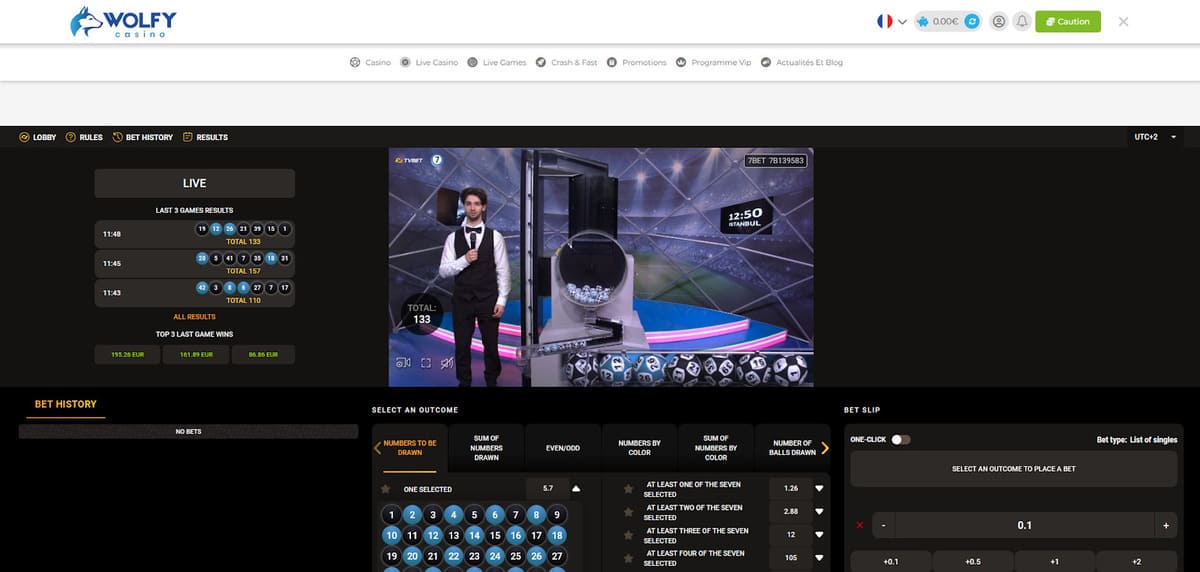The image size is (1200, 572).
Task: Pick number ball 9
Action: click(557, 515)
